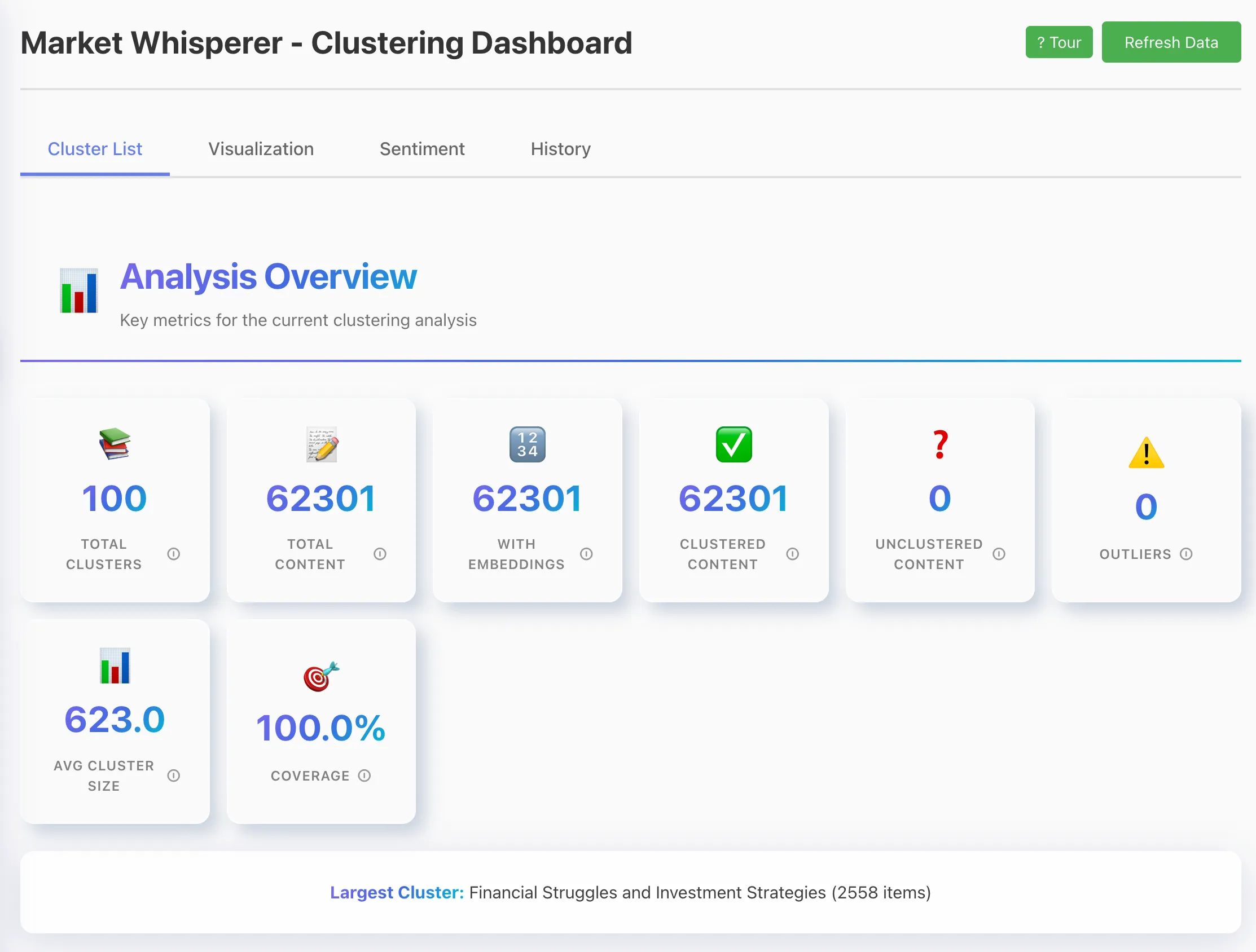
Task: Click the TOTAL CLUSTERS label
Action: click(104, 554)
